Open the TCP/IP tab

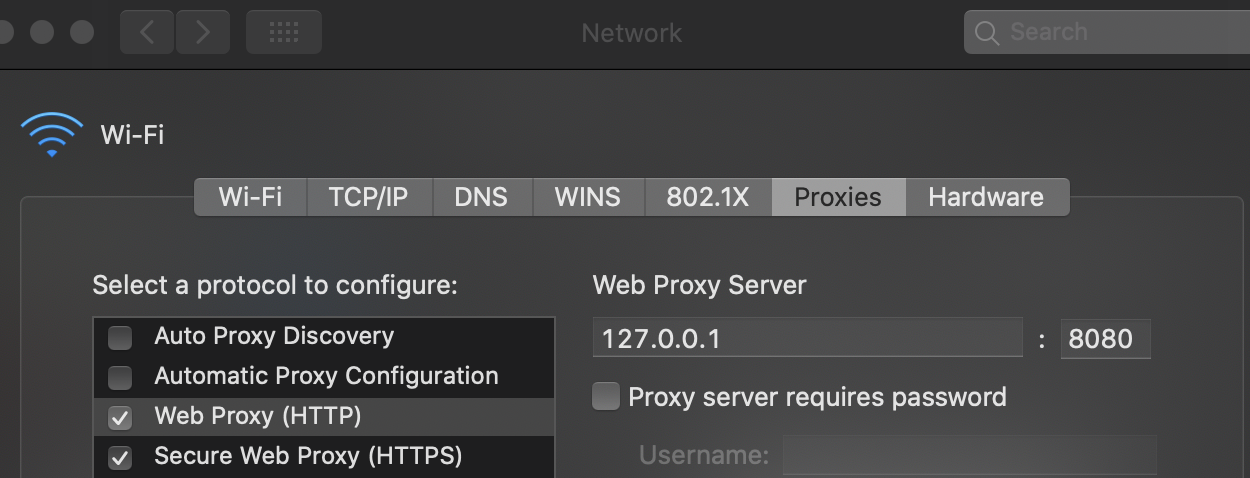tap(368, 197)
